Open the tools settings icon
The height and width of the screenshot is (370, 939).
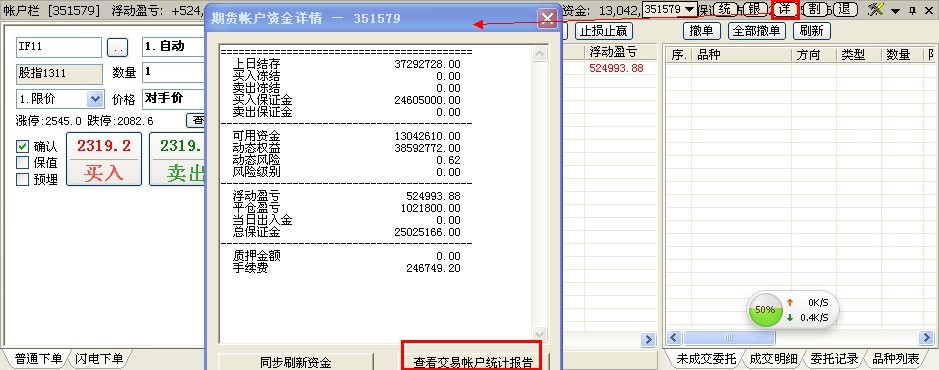[876, 10]
